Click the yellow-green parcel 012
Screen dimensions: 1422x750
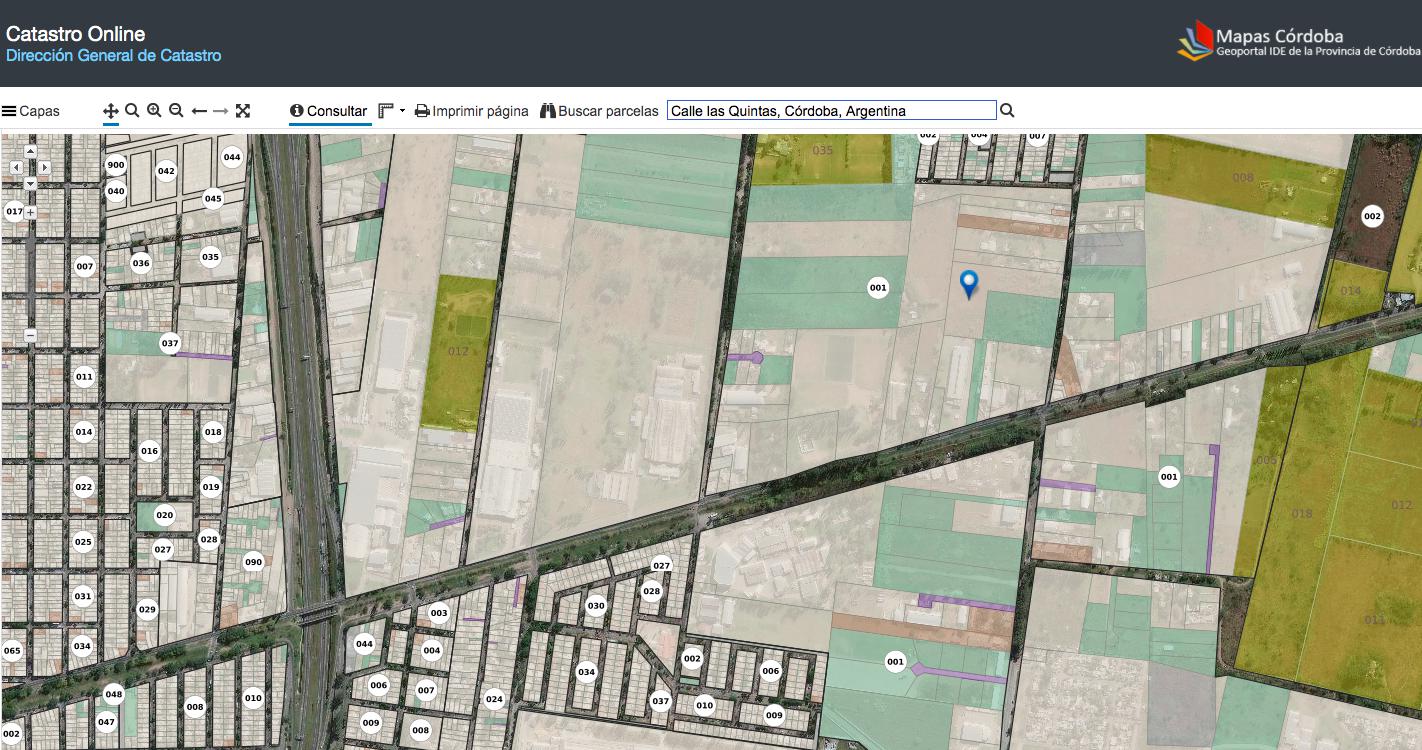458,351
